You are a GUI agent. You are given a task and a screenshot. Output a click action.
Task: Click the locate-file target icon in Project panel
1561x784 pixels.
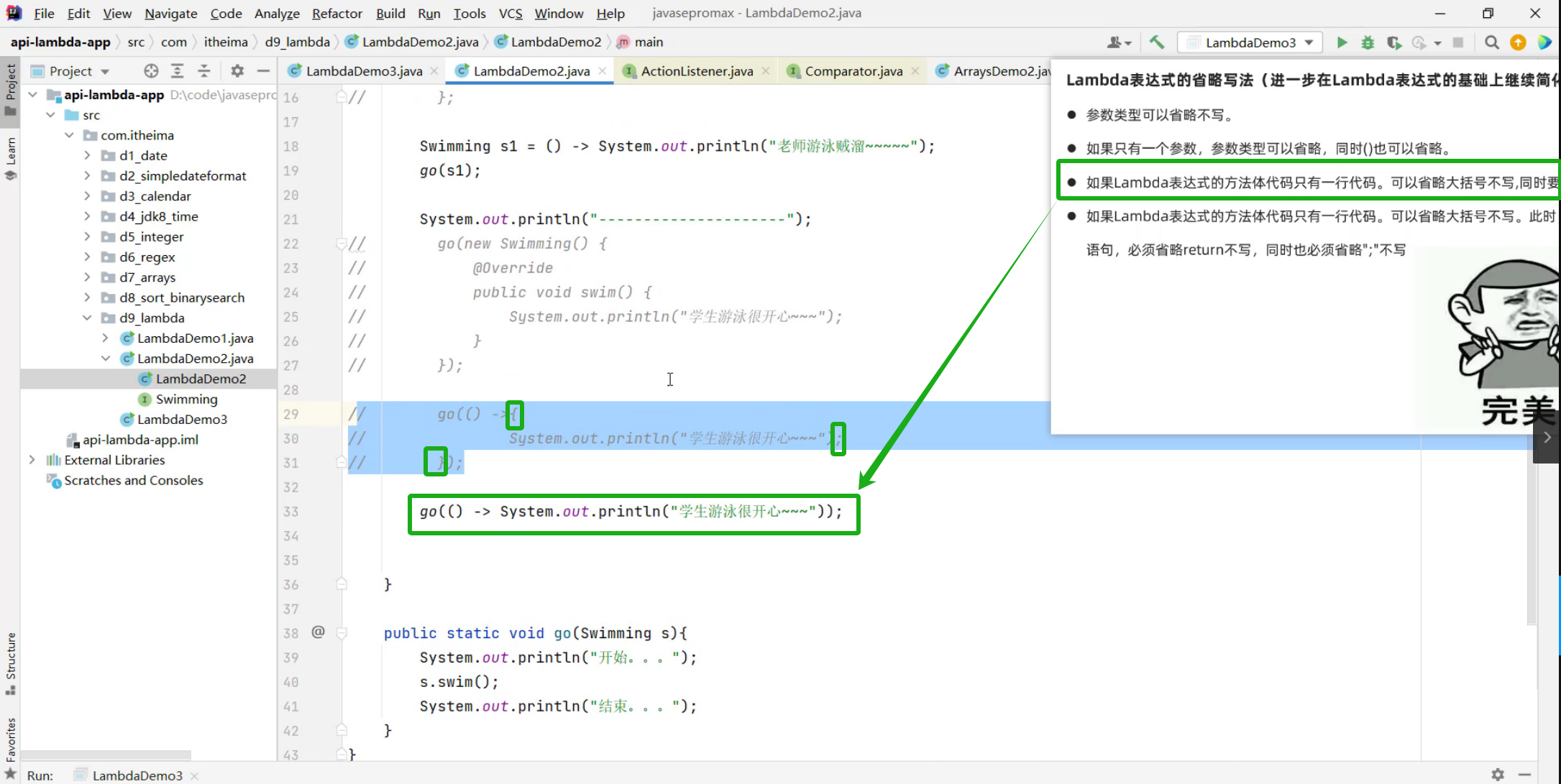pos(151,70)
